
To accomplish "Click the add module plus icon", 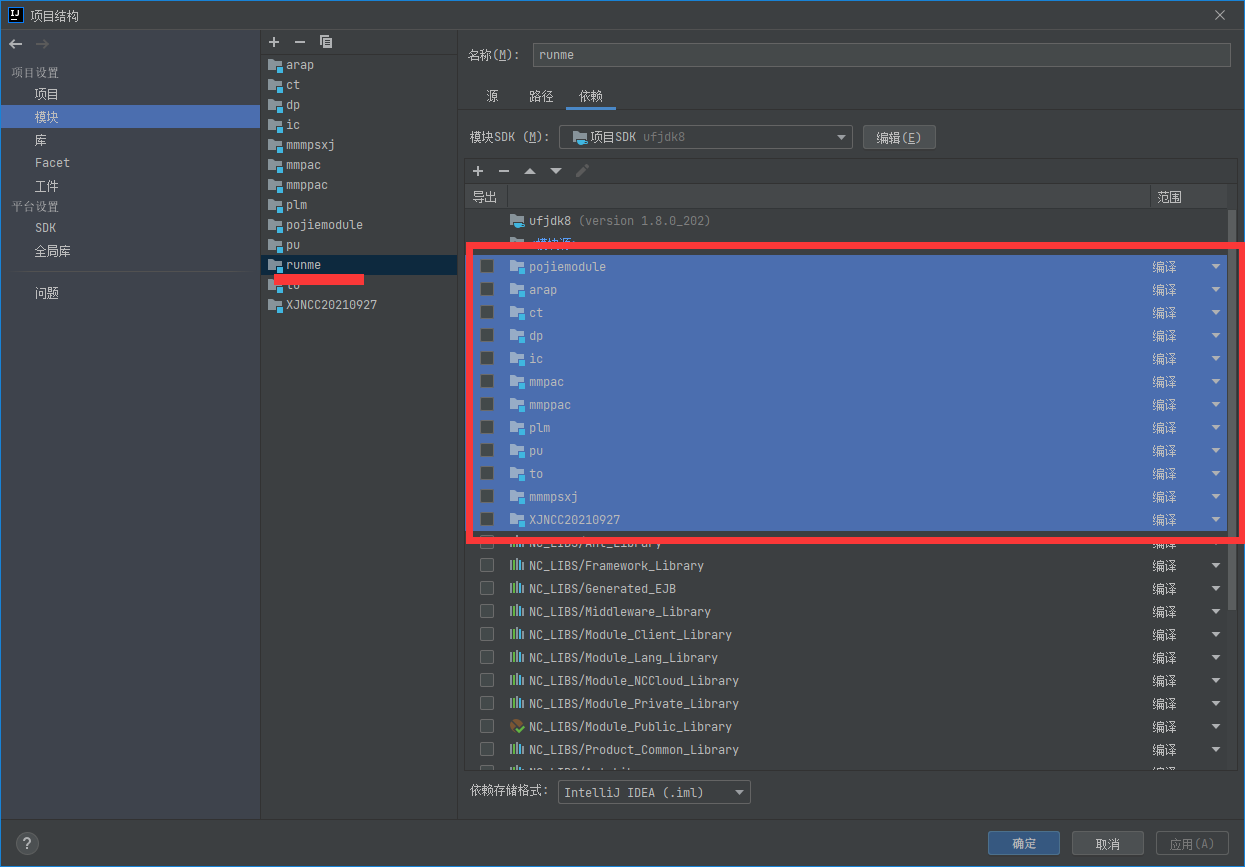I will click(x=274, y=42).
